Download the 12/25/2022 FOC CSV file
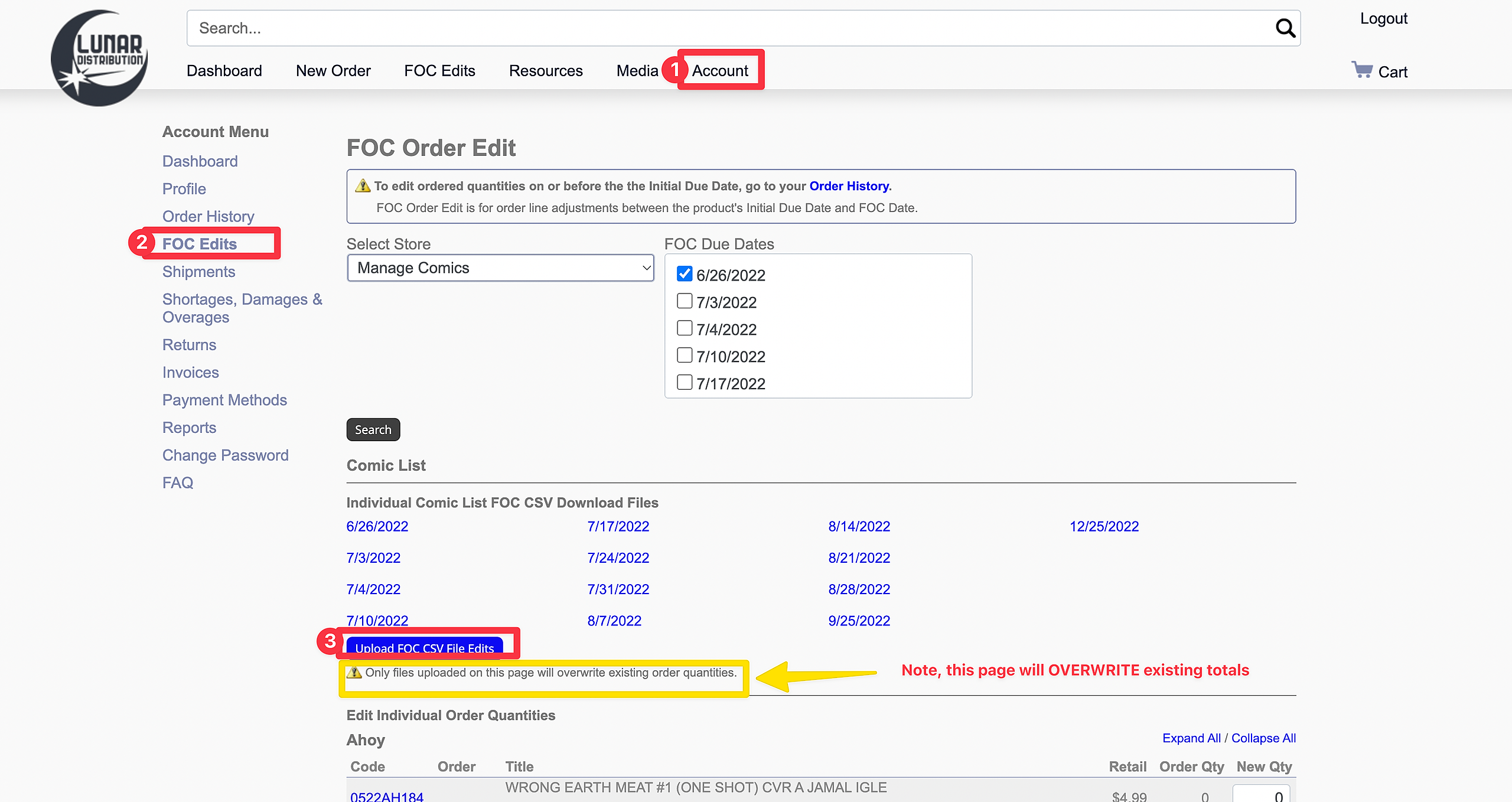 coord(1104,526)
